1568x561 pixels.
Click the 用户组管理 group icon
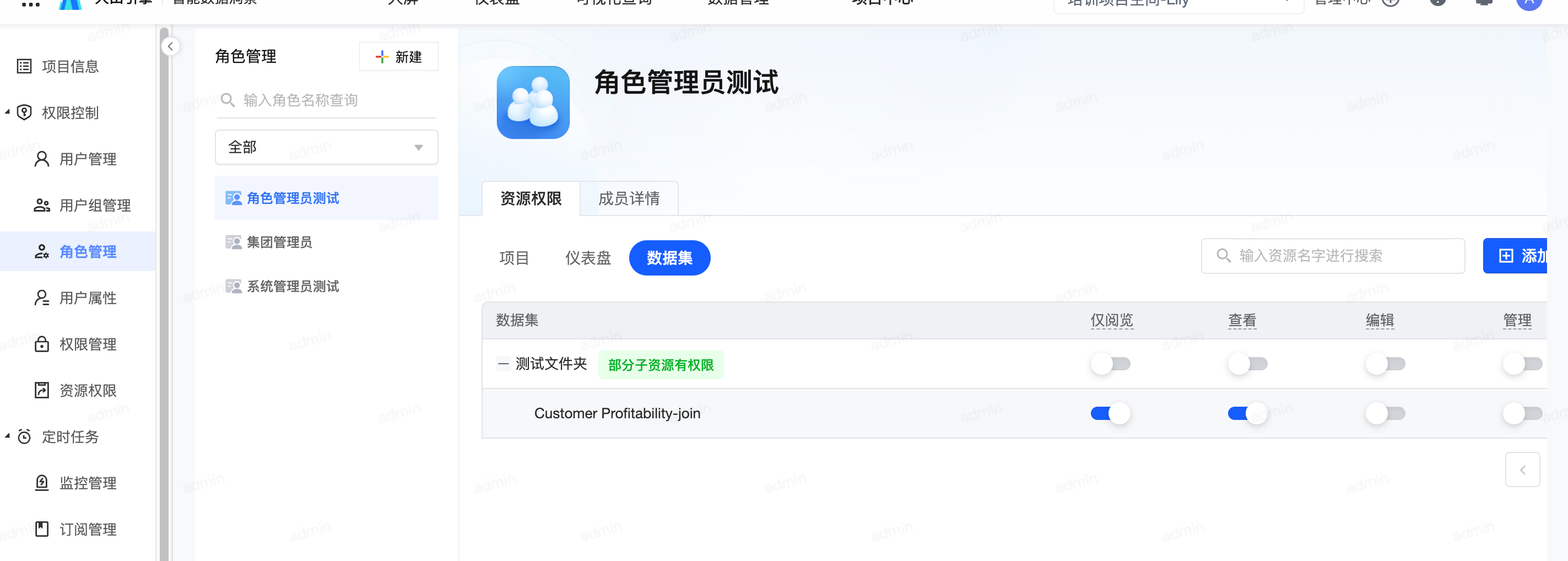click(41, 205)
